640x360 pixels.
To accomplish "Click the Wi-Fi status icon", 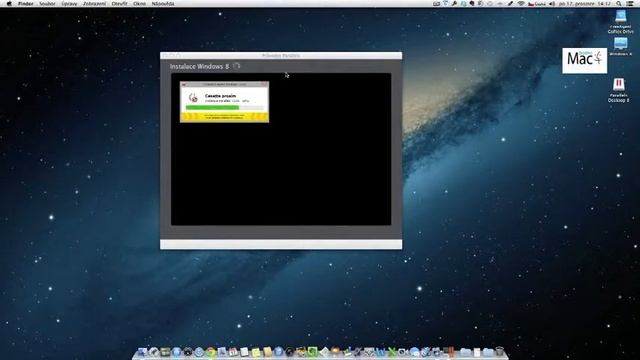I will pos(521,4).
